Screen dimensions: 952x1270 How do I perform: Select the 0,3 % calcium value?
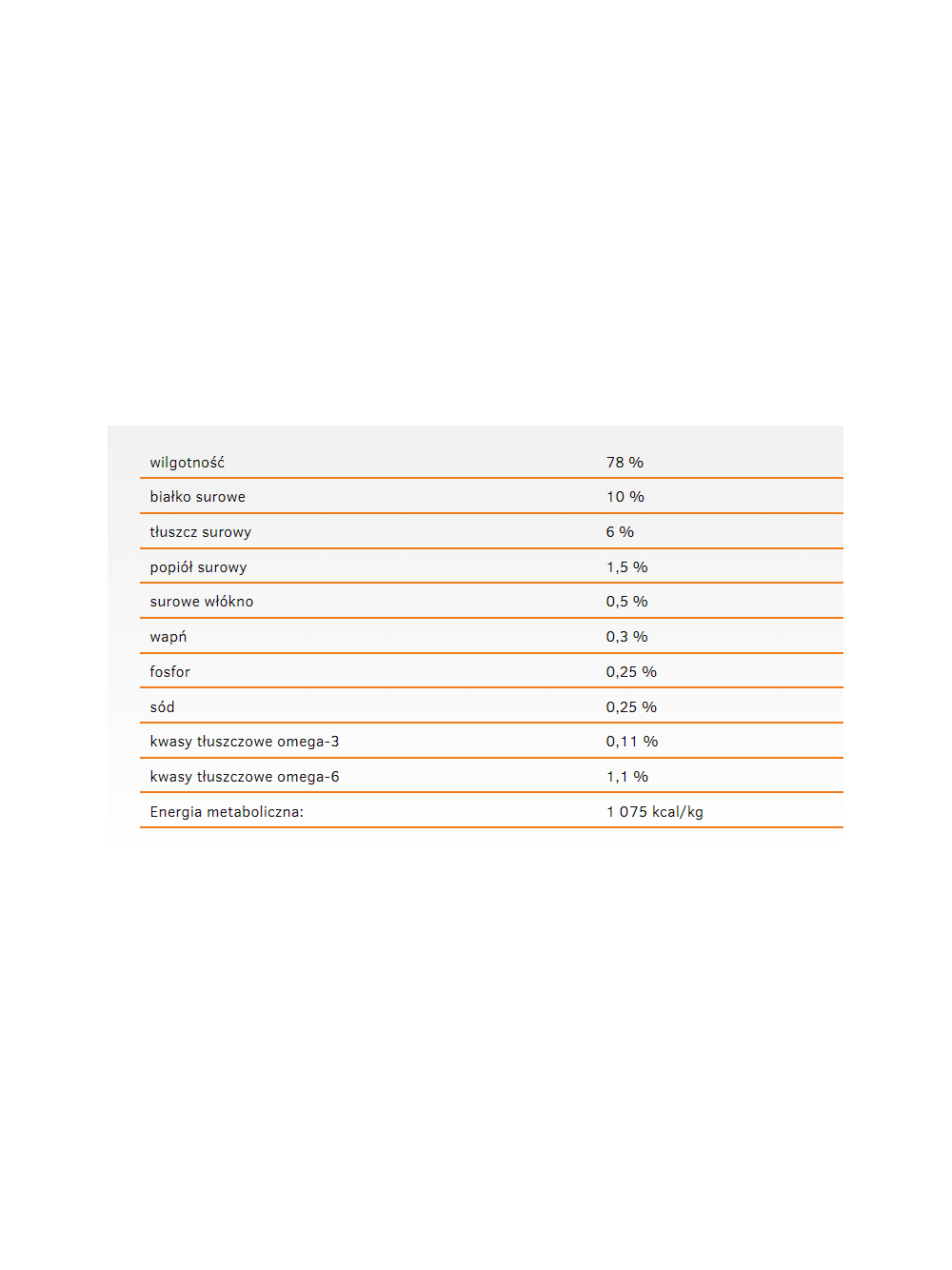point(626,637)
